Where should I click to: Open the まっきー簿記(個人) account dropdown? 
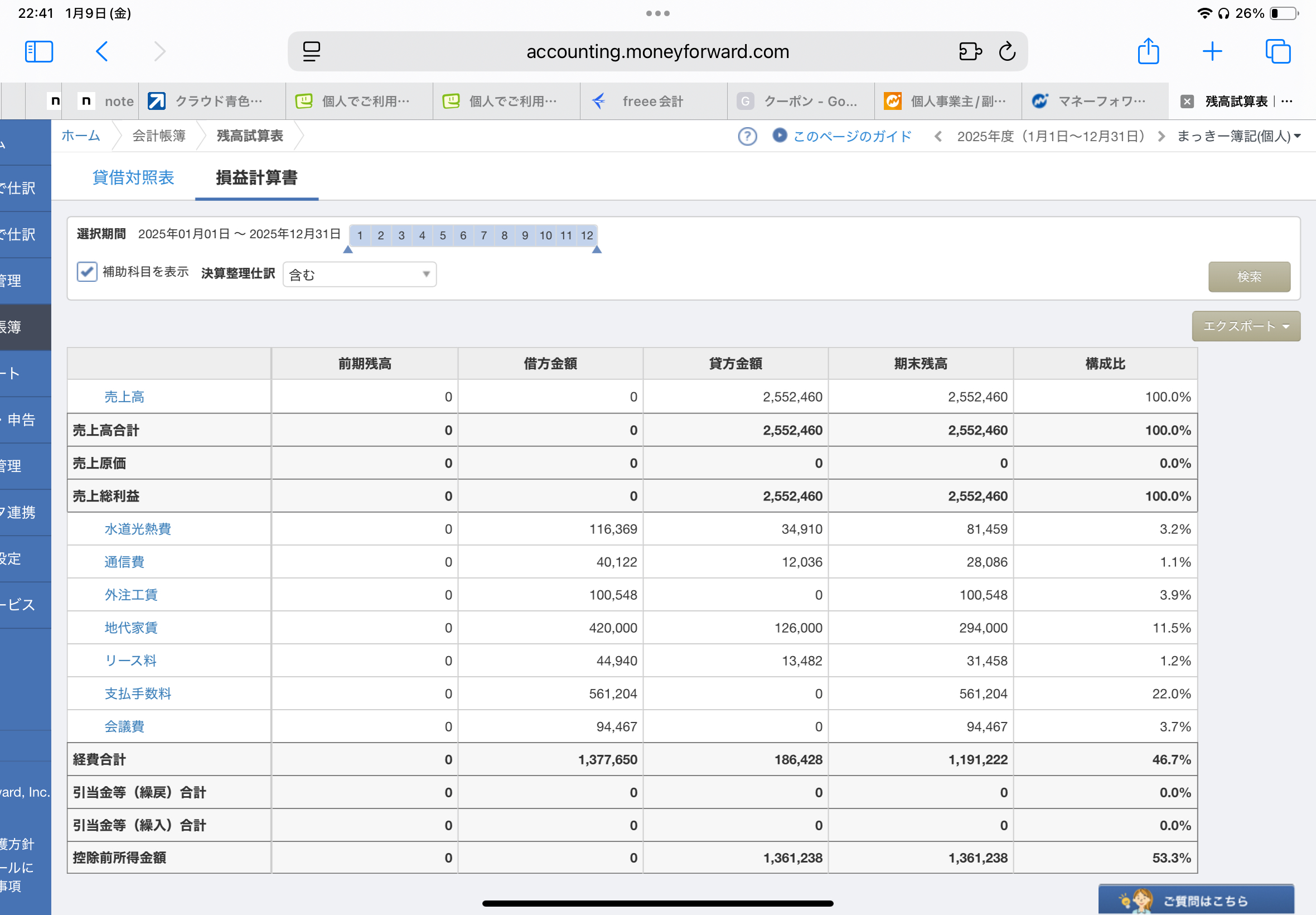pyautogui.click(x=1238, y=137)
